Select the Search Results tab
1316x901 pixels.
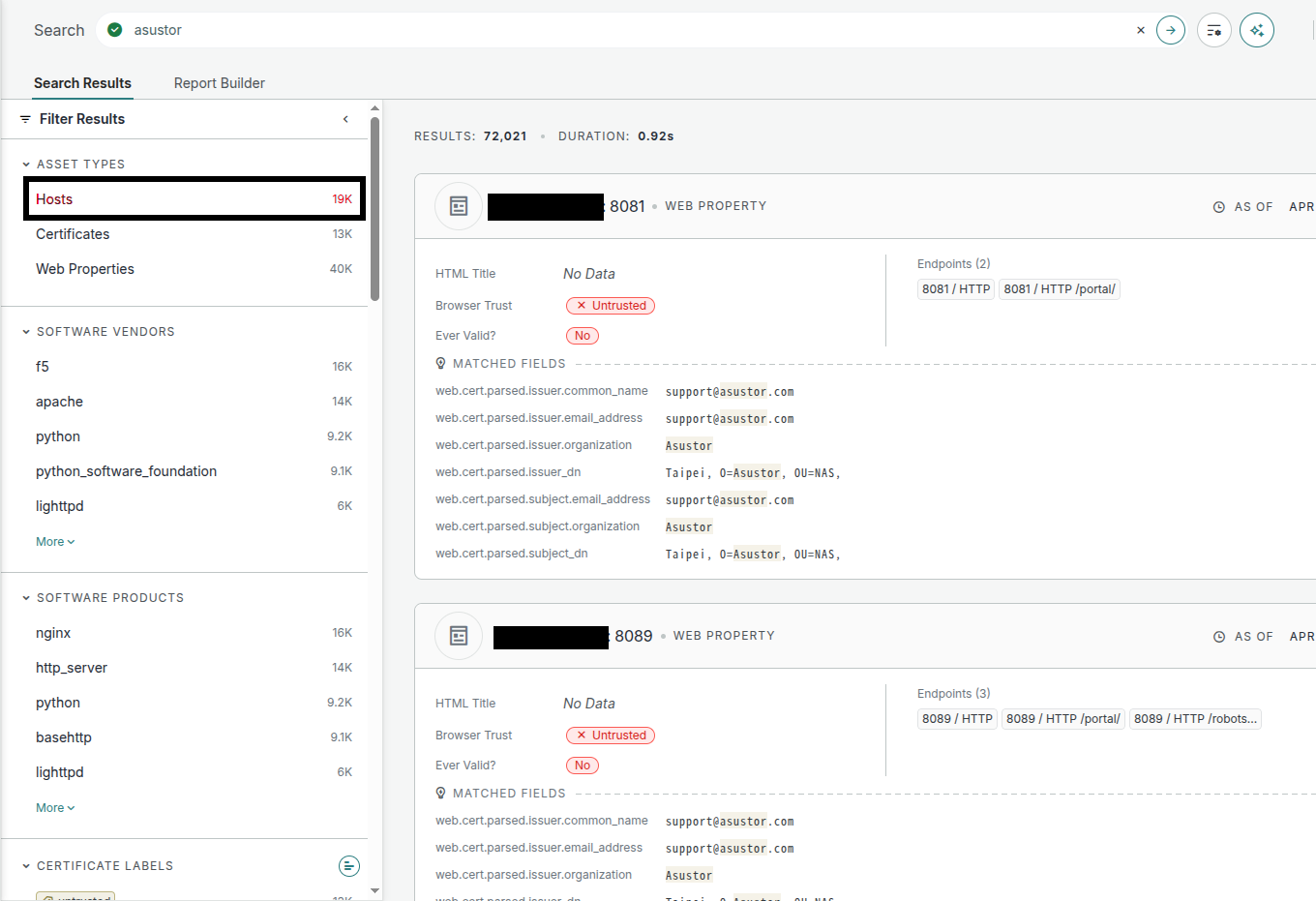[82, 83]
